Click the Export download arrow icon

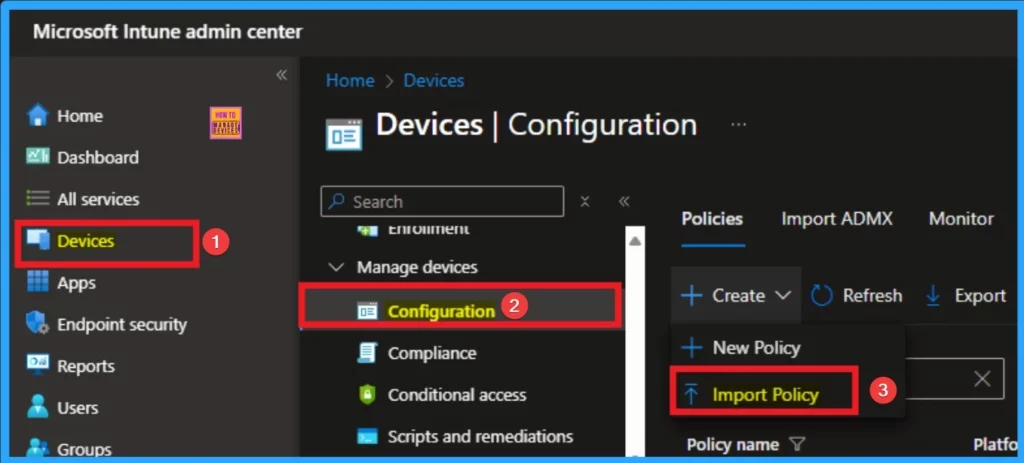(x=933, y=296)
